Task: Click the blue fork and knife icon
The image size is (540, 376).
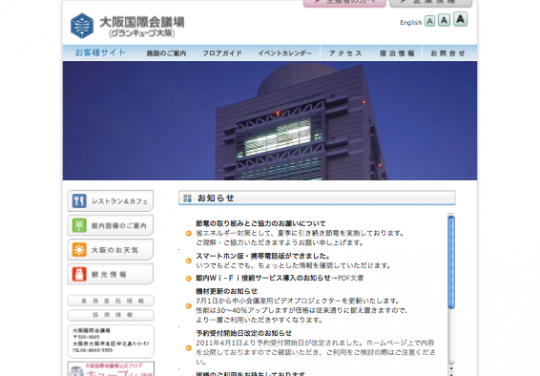Action: [79, 201]
